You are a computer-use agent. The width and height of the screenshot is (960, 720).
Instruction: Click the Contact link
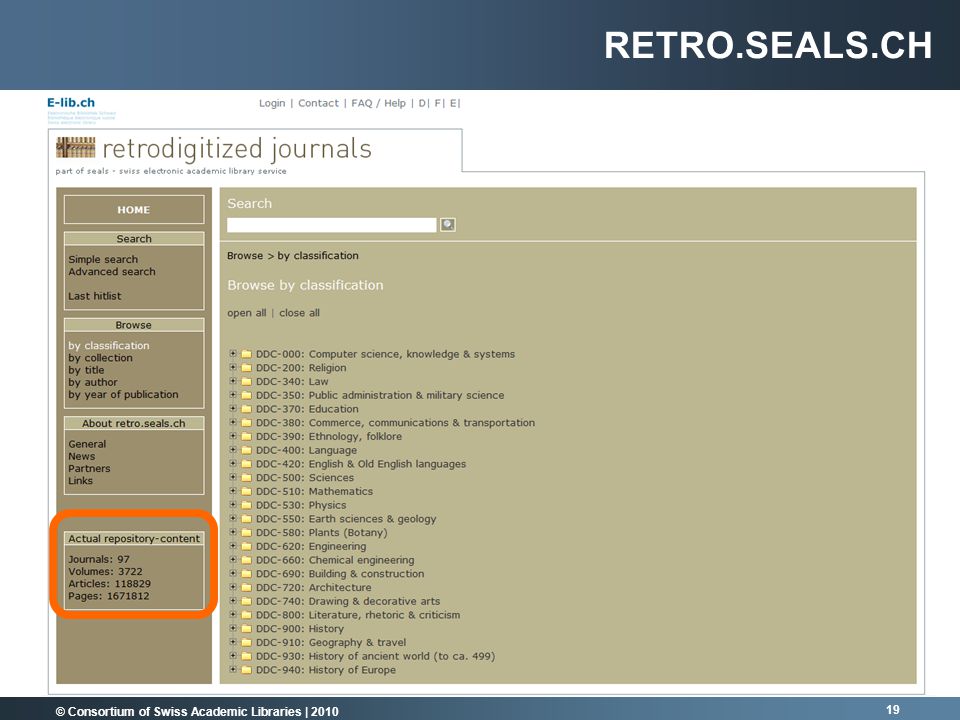tap(318, 103)
